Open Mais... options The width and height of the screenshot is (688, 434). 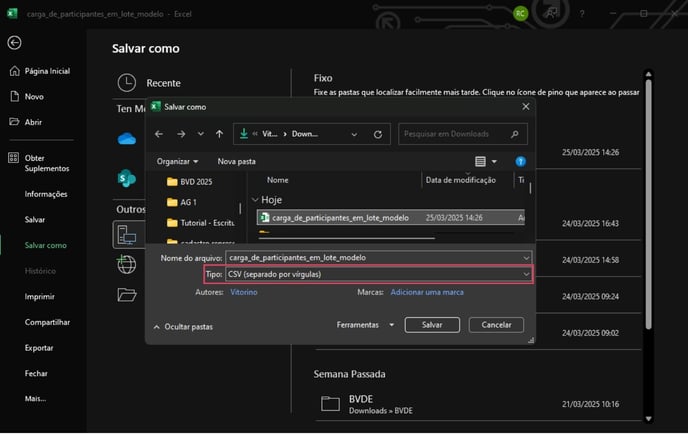tap(35, 398)
